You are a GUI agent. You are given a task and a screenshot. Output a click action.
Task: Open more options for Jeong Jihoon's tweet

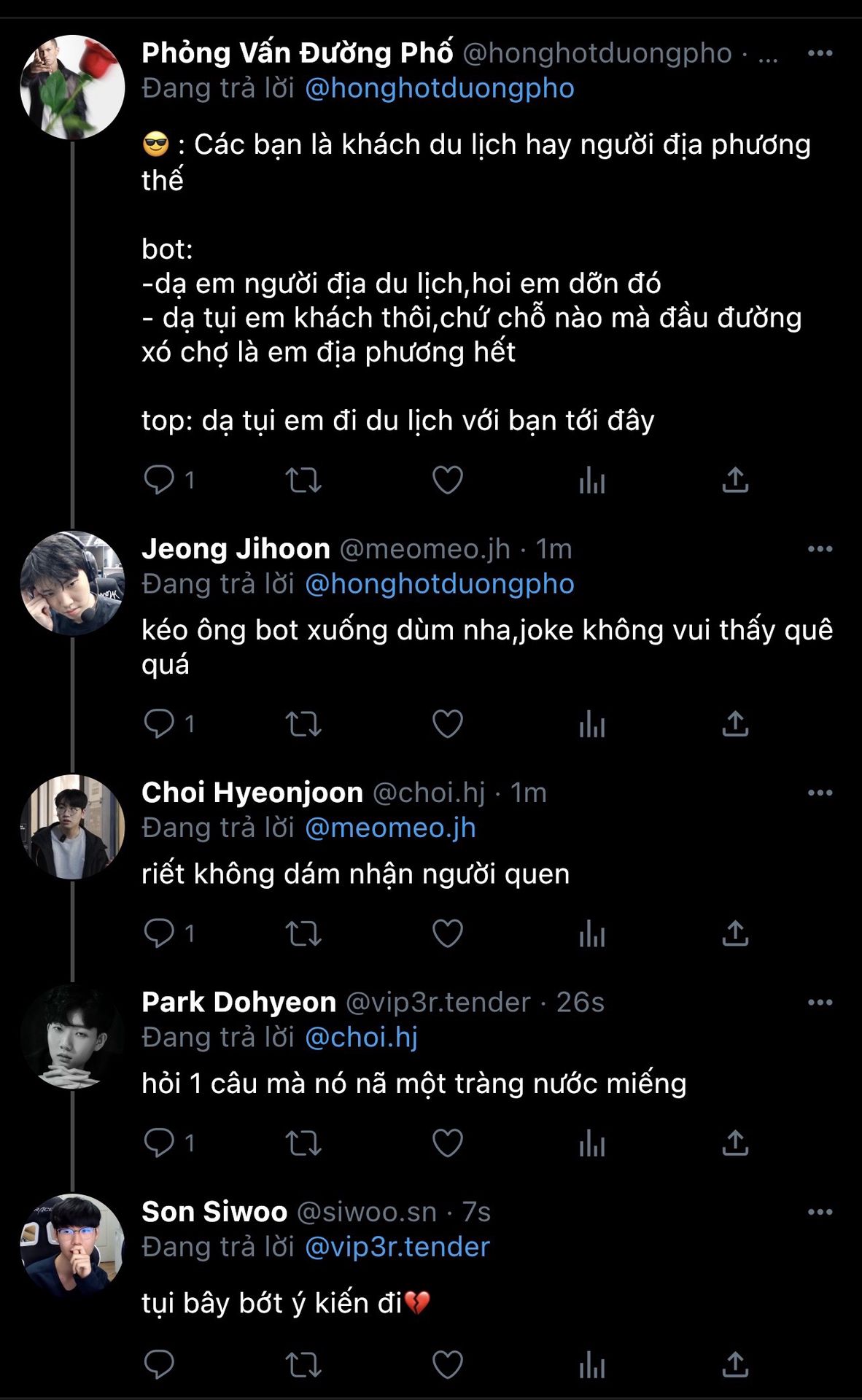pyautogui.click(x=820, y=549)
